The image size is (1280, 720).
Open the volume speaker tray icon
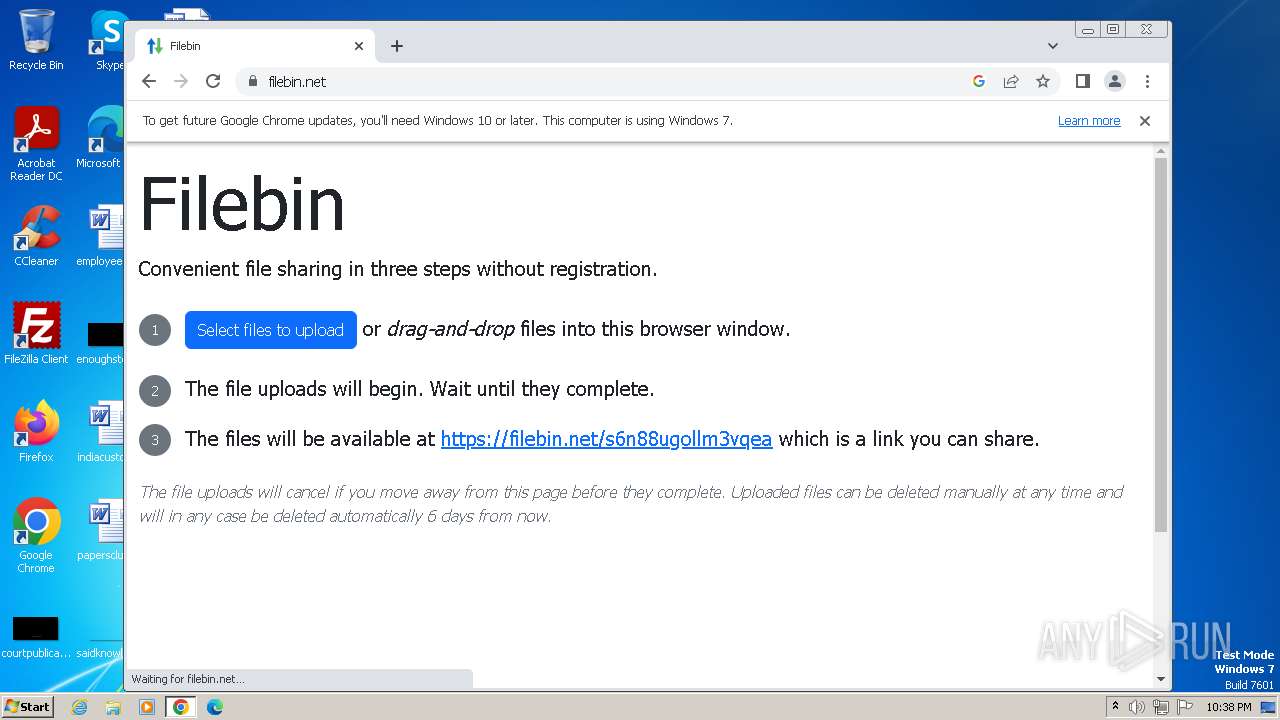click(x=1137, y=707)
